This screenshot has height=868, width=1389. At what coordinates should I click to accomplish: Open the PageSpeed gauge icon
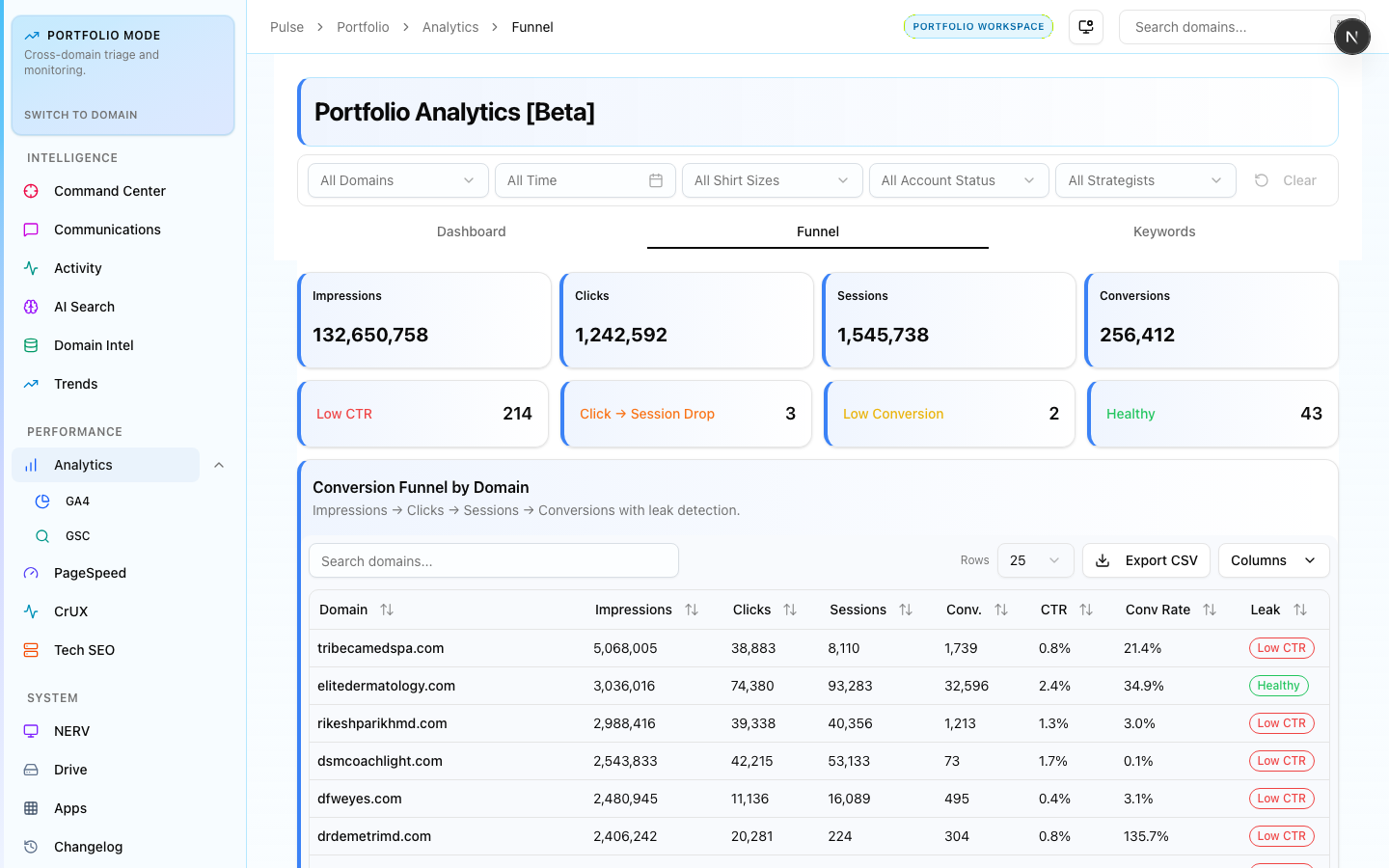click(31, 573)
